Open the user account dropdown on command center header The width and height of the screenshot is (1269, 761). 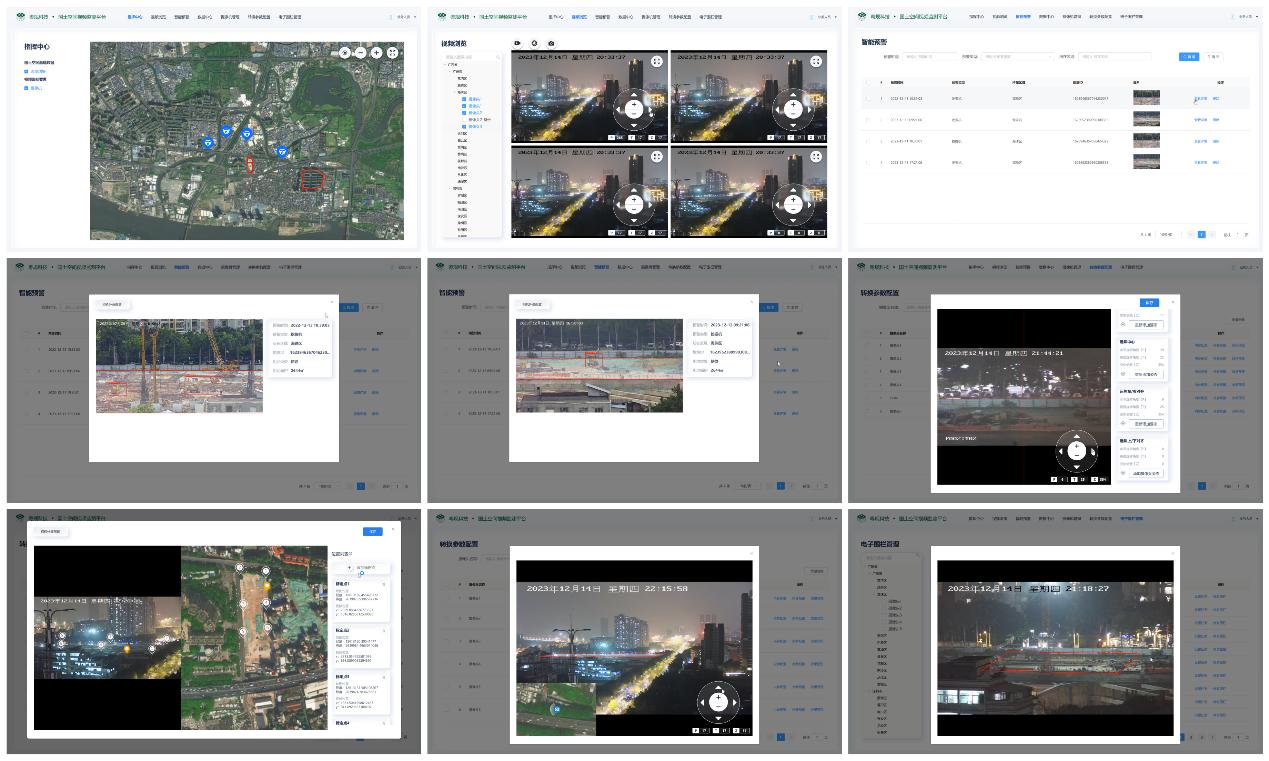[x=404, y=17]
